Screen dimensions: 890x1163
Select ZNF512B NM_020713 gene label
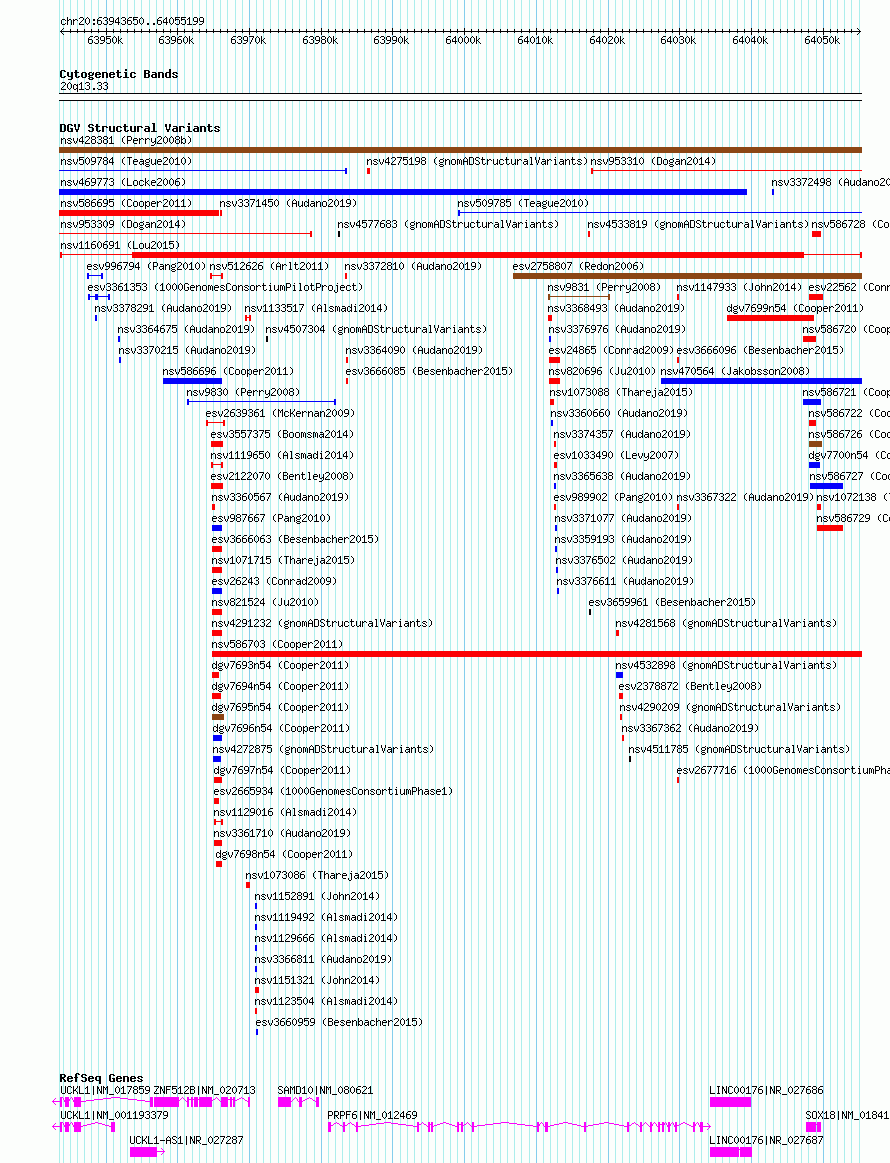click(x=204, y=1090)
